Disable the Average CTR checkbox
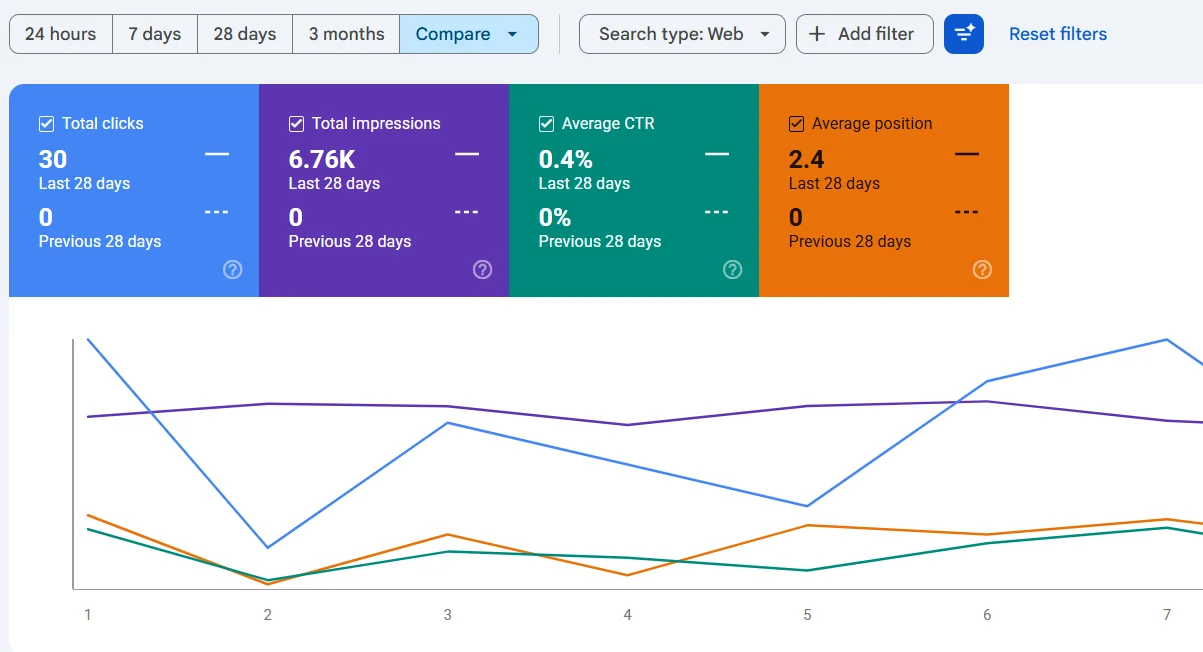Viewport: 1203px width, 652px height. pos(546,124)
